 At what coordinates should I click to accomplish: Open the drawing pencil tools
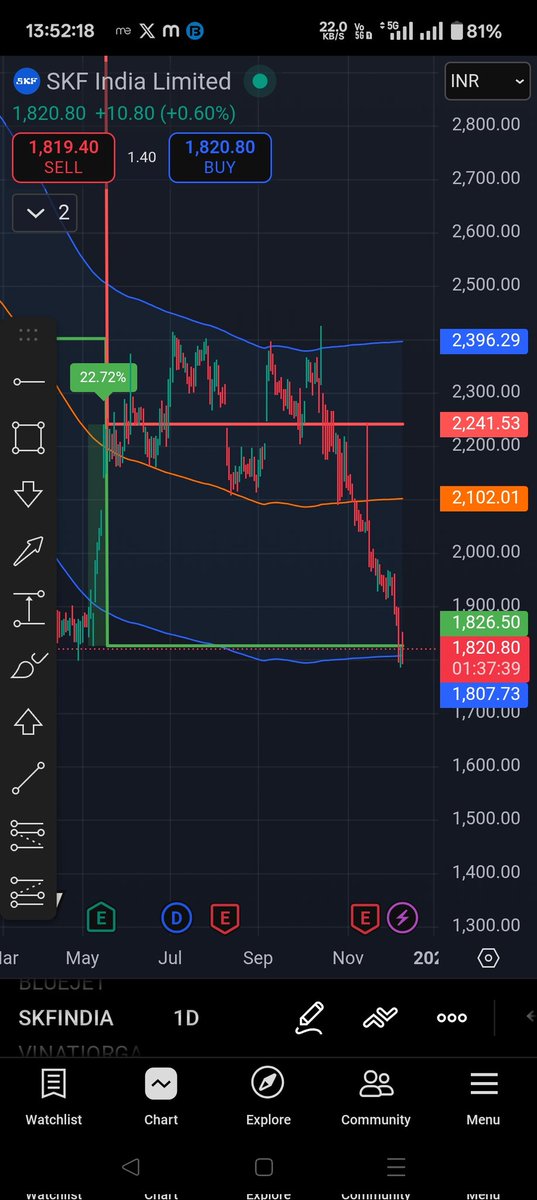coord(310,1018)
